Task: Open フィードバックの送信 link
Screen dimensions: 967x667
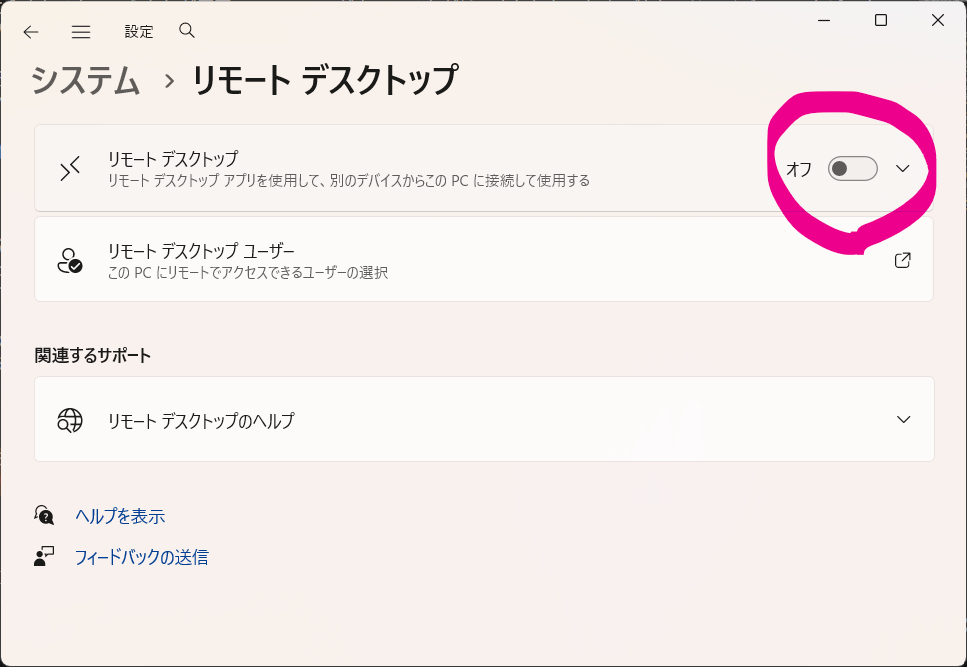Action: (141, 558)
